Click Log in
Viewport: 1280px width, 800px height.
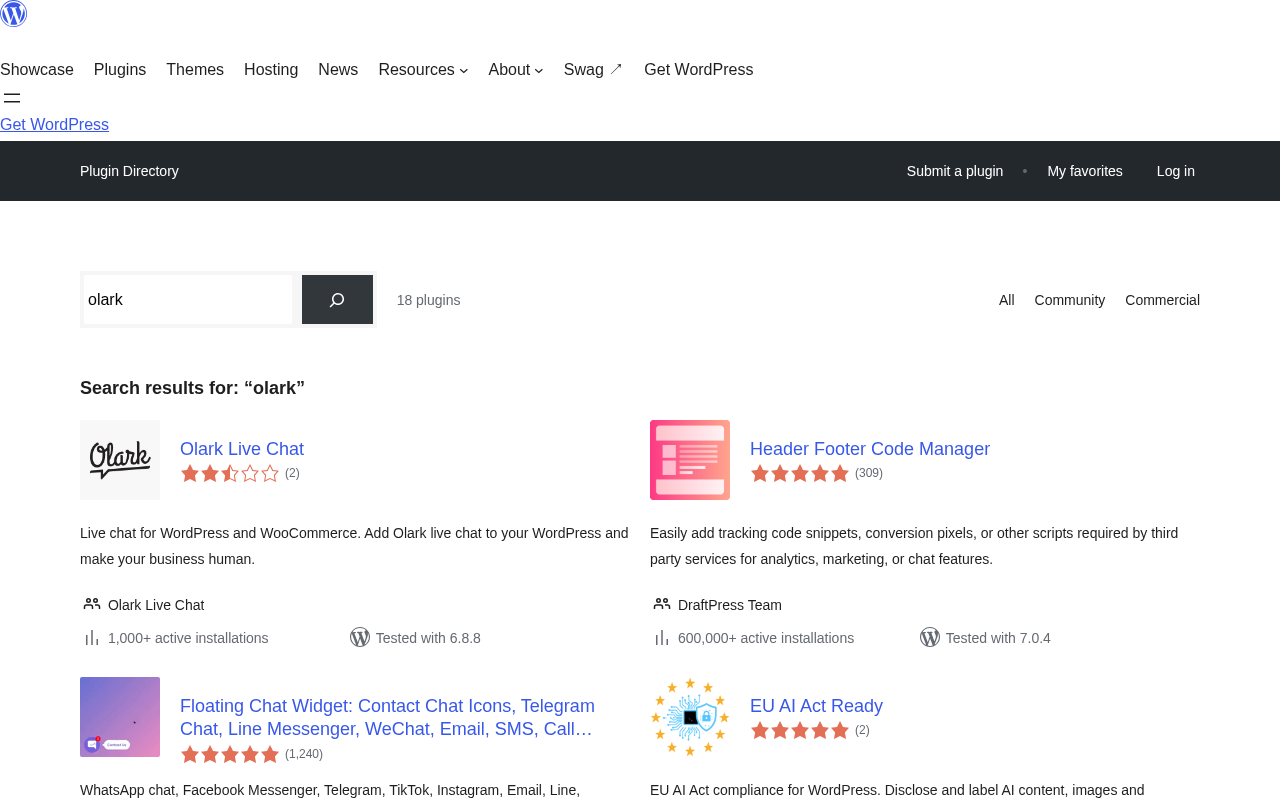click(1176, 171)
